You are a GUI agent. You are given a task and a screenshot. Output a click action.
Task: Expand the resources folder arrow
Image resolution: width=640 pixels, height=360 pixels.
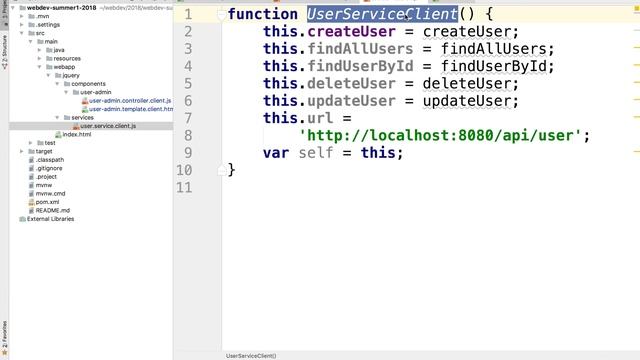point(40,58)
